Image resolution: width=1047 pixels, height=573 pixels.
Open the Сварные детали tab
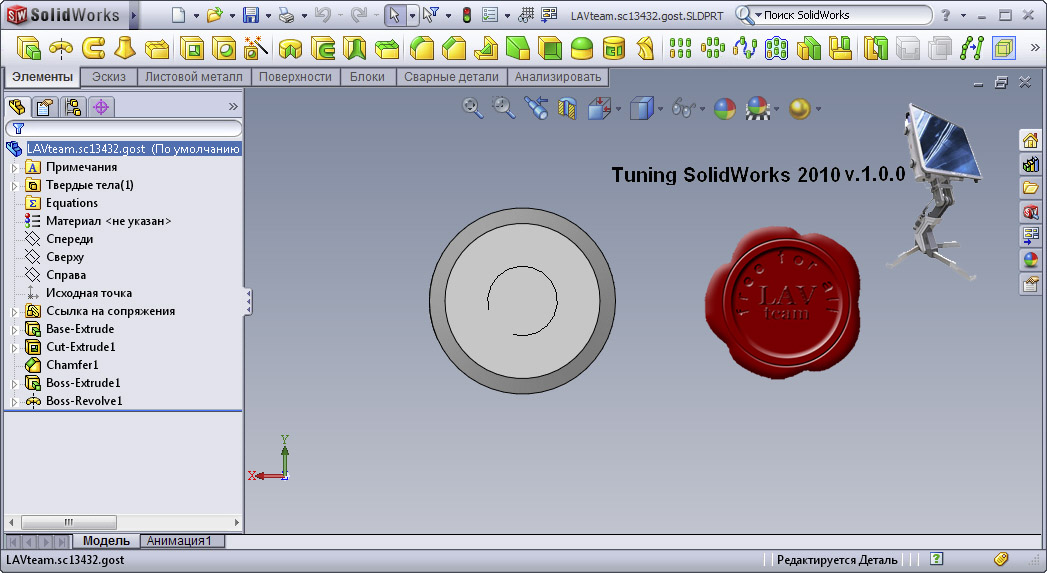point(451,77)
